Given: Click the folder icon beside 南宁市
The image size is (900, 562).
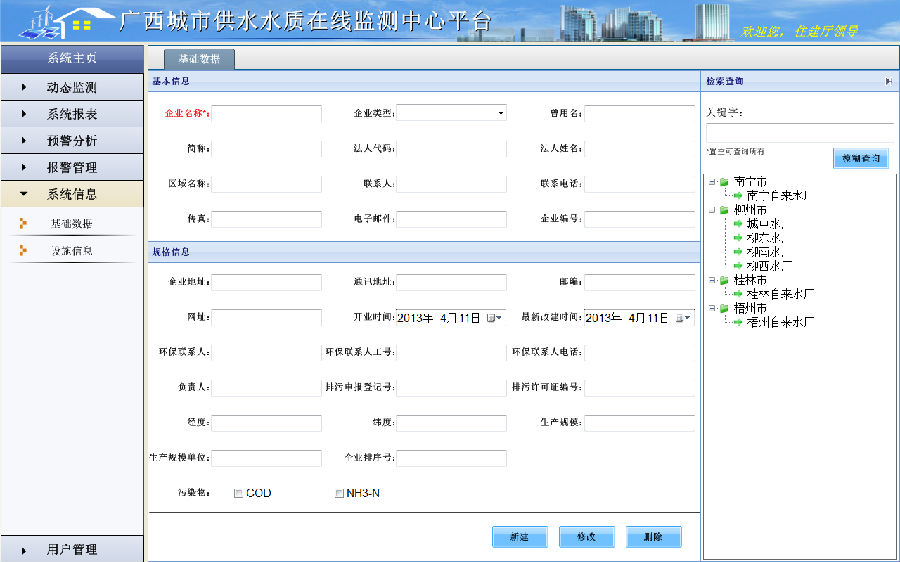Looking at the screenshot, I should (724, 182).
